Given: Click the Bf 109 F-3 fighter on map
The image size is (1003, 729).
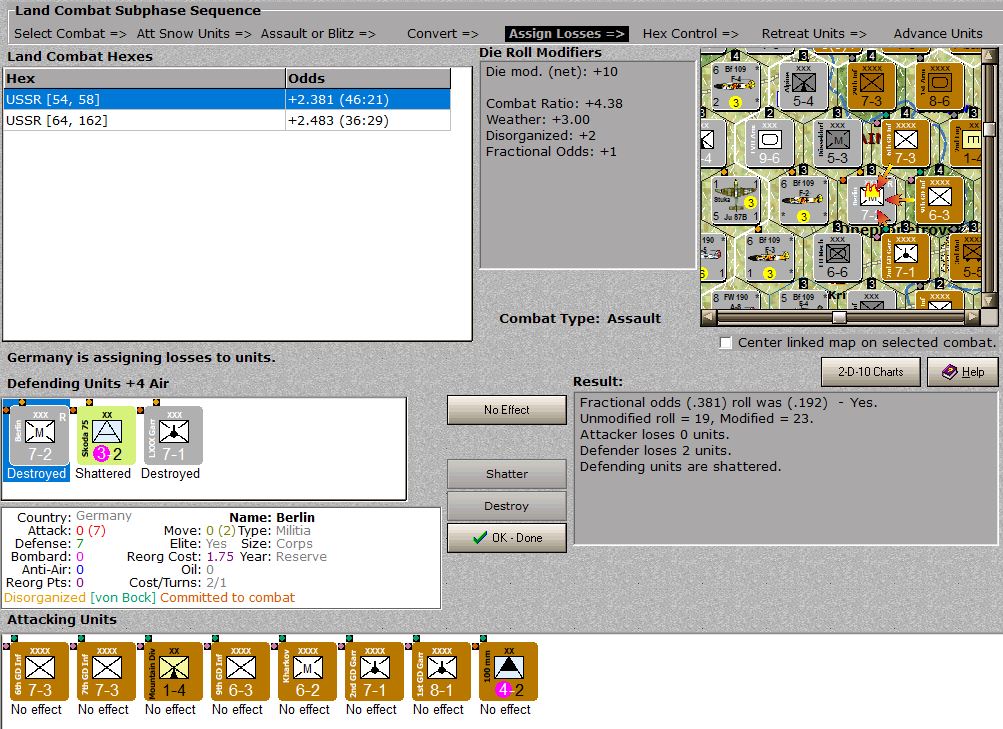Looking at the screenshot, I should tap(770, 257).
